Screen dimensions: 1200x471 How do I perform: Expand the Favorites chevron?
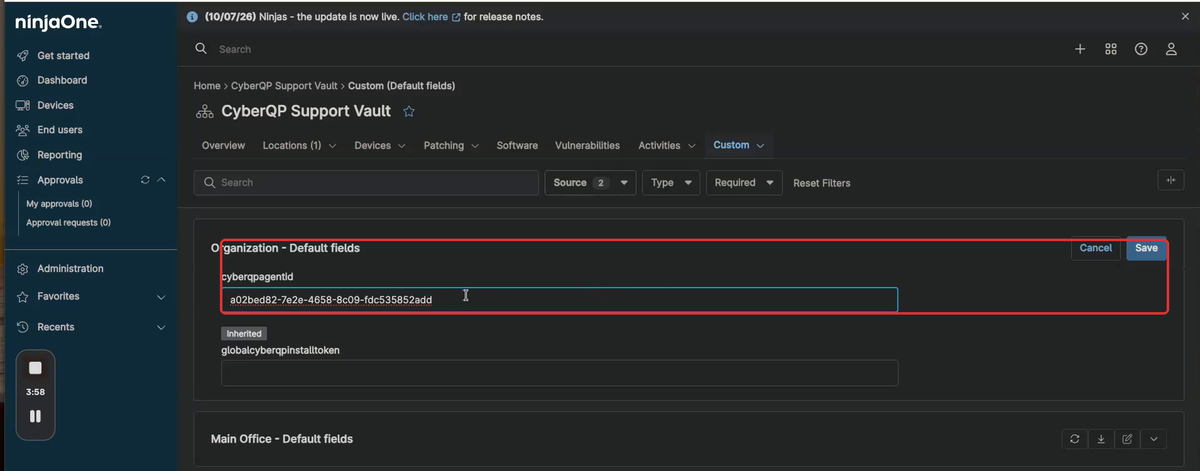coord(161,297)
